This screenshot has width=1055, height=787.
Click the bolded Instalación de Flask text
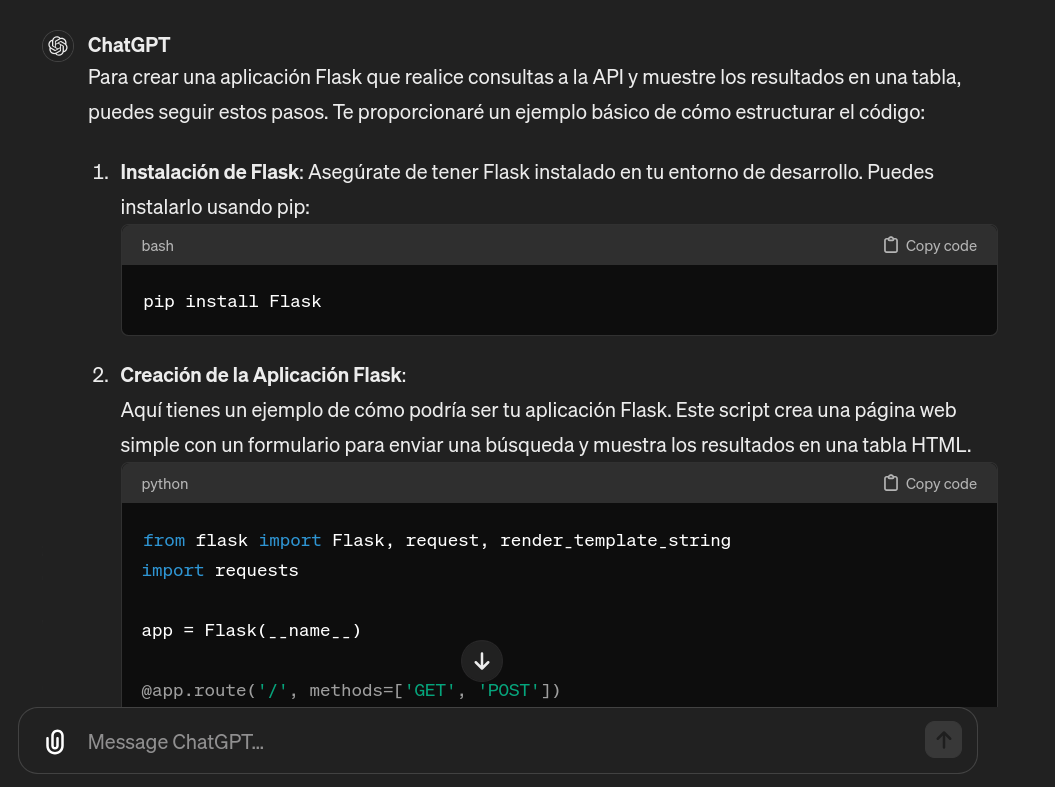click(209, 171)
